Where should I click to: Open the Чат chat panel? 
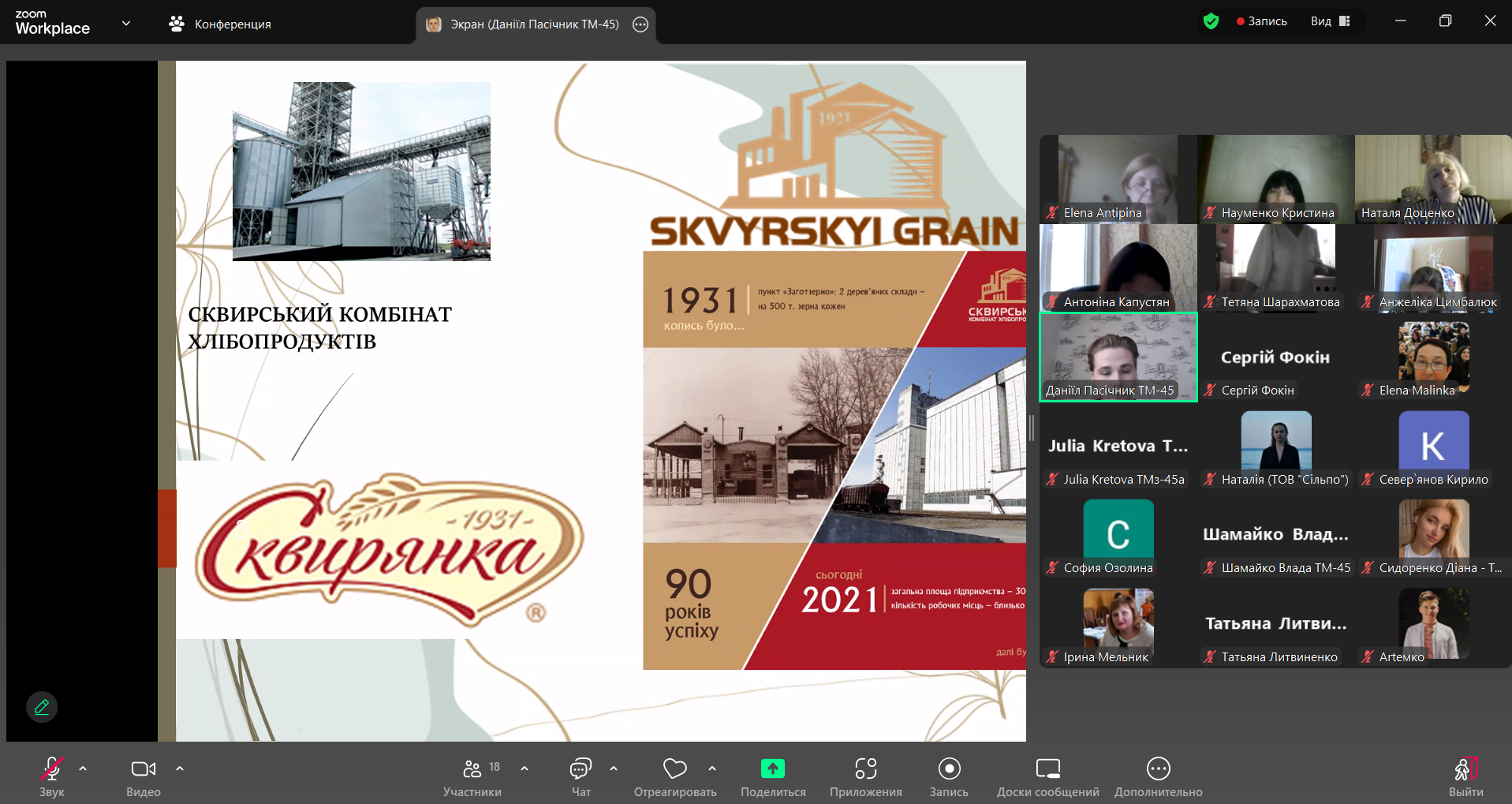[x=581, y=776]
